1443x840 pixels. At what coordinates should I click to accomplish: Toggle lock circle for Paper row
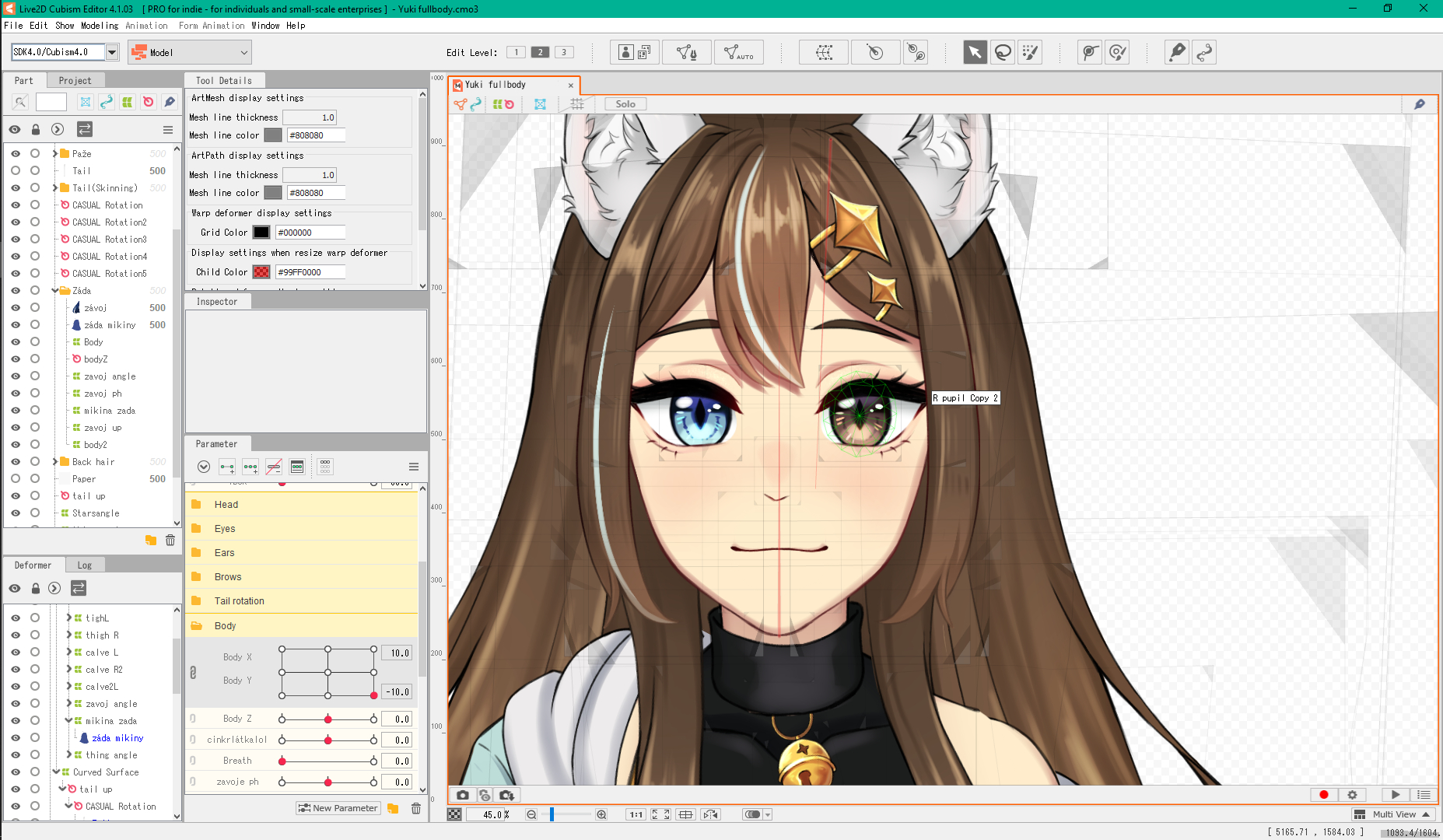click(35, 479)
